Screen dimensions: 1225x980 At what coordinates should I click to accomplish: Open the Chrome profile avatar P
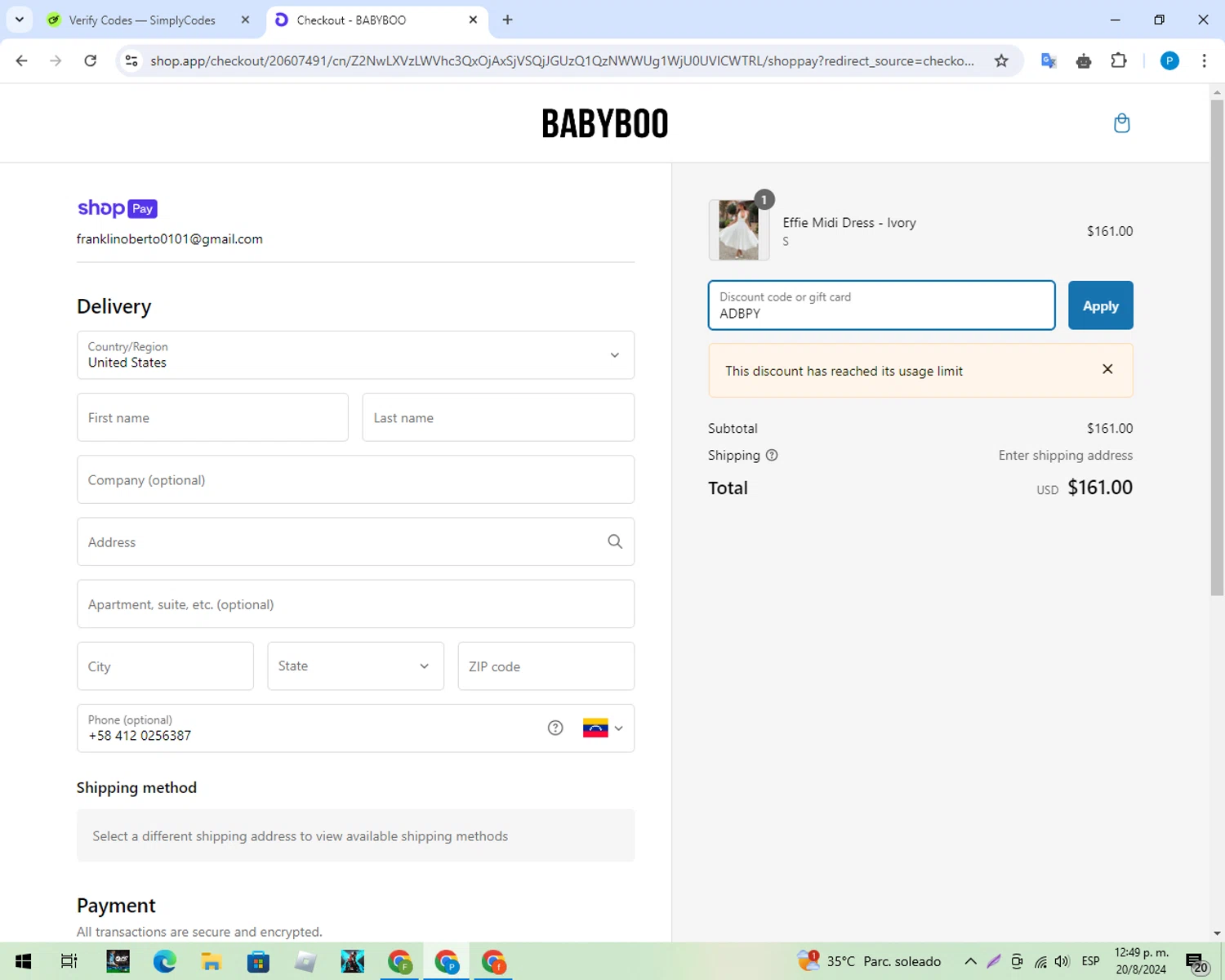point(1169,60)
